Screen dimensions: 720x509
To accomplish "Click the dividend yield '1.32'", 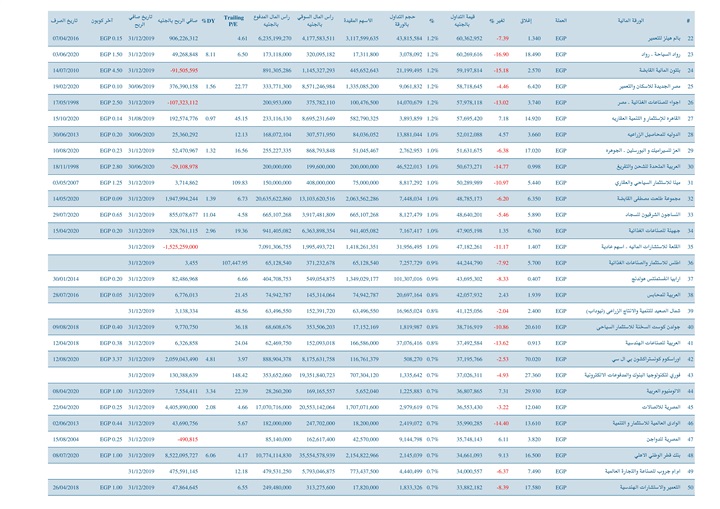I will pos(210,151).
